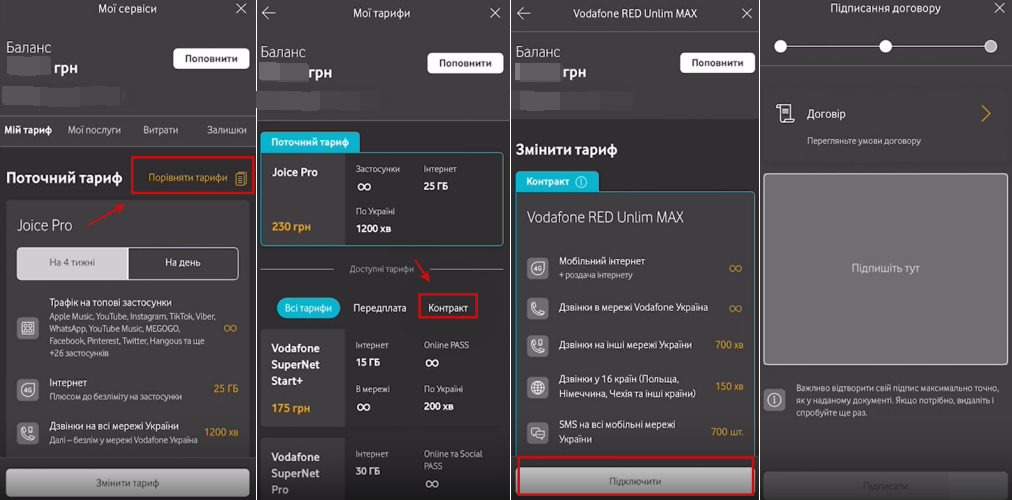Close the Мої тарифи screen
The height and width of the screenshot is (500, 1012).
[x=495, y=13]
